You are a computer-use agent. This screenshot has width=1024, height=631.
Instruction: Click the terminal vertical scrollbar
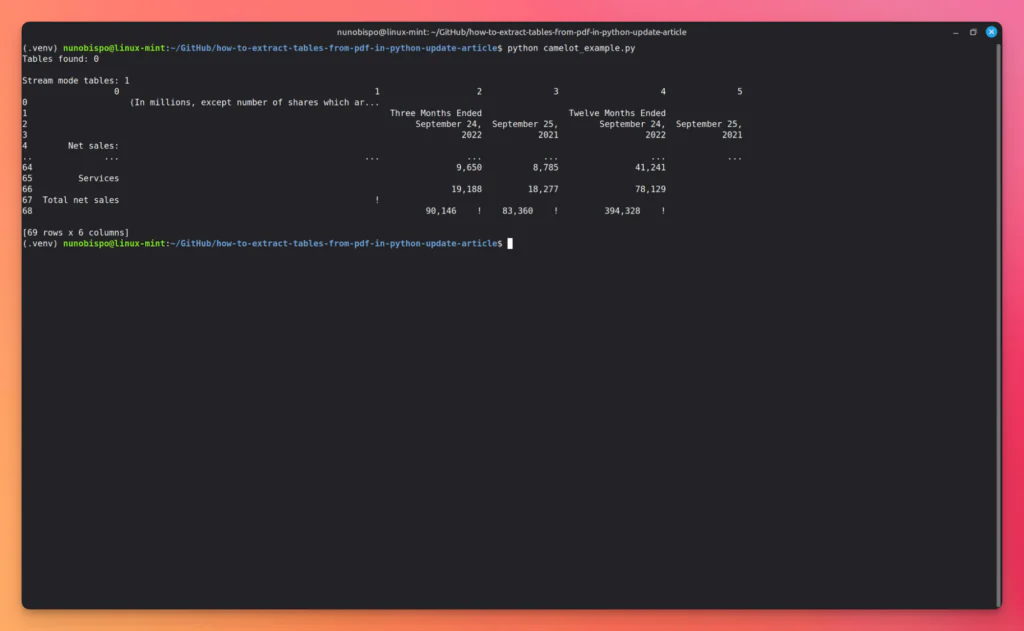coord(998,325)
